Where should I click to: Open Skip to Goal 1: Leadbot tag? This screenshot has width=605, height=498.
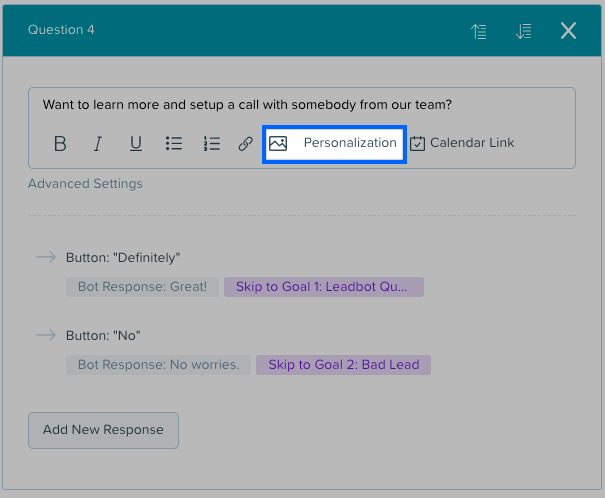324,287
